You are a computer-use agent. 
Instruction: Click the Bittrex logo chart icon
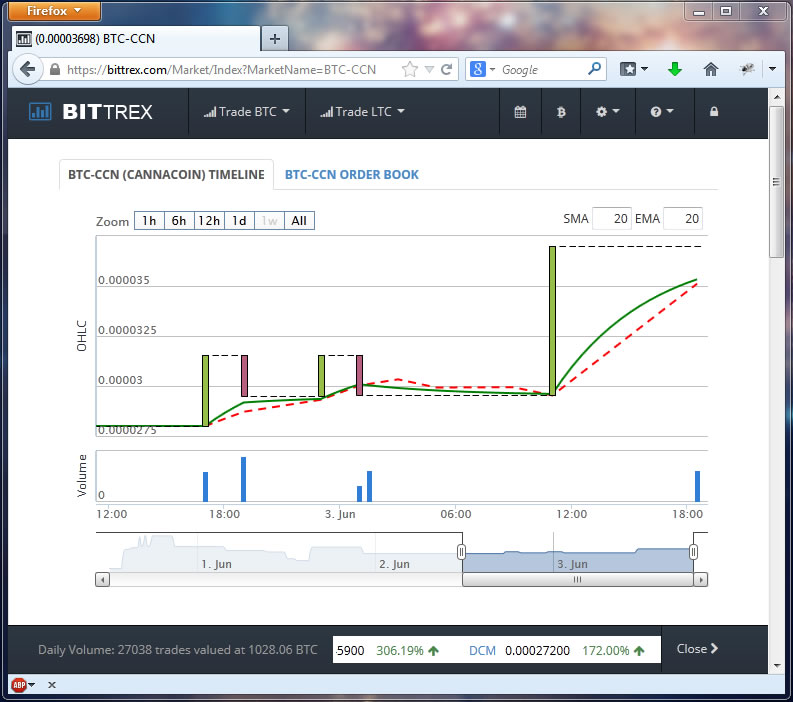[x=40, y=112]
